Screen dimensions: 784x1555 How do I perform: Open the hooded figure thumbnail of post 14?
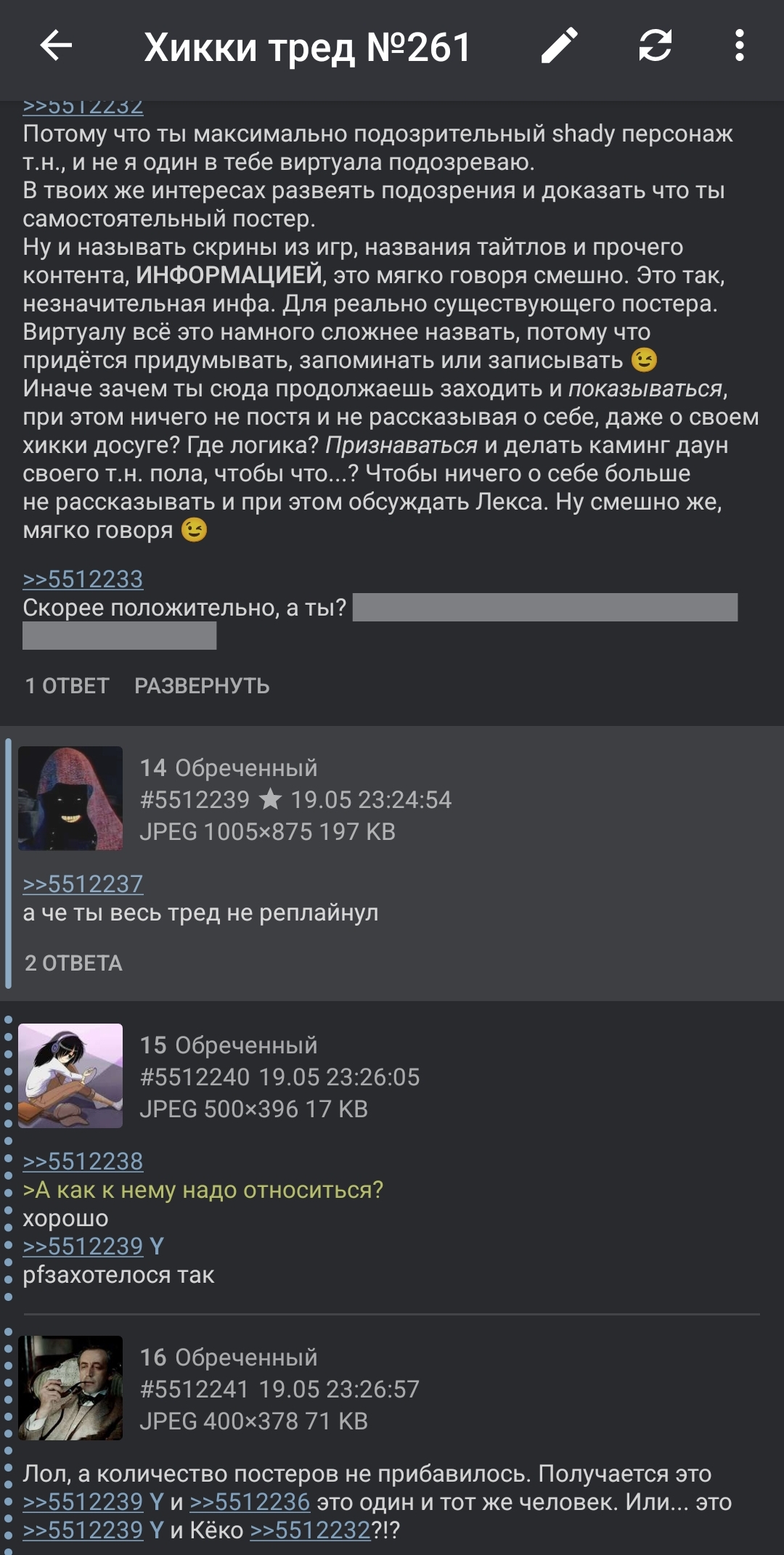click(x=70, y=798)
